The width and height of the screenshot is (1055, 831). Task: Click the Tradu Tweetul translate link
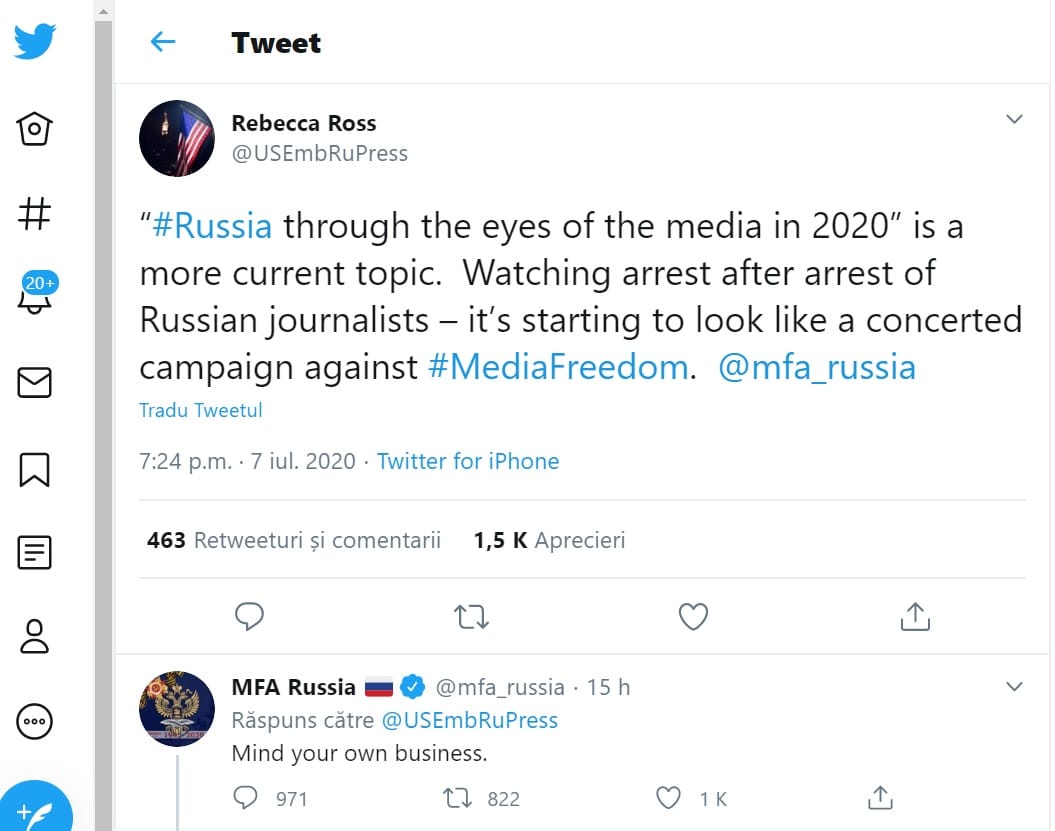coord(201,410)
